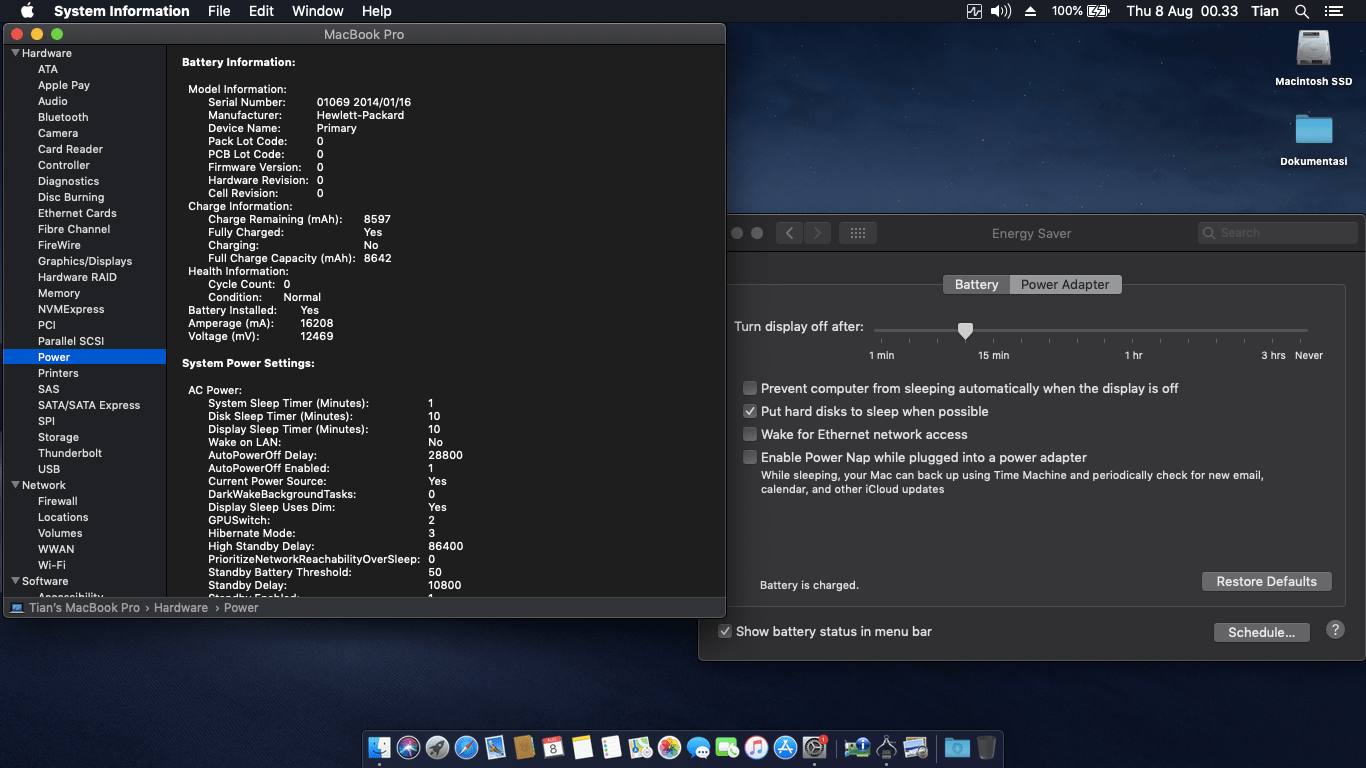Open the Help menu
The image size is (1366, 768).
pos(377,11)
